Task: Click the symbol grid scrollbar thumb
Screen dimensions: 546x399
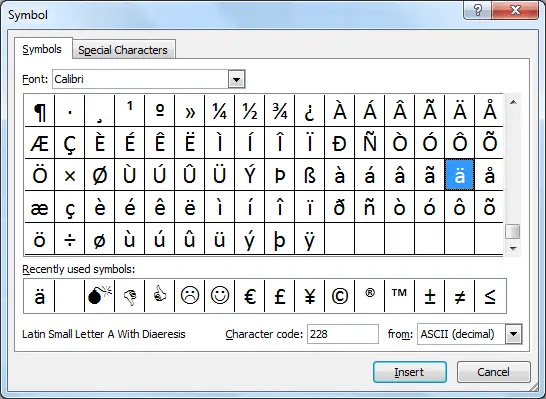Action: tap(513, 232)
